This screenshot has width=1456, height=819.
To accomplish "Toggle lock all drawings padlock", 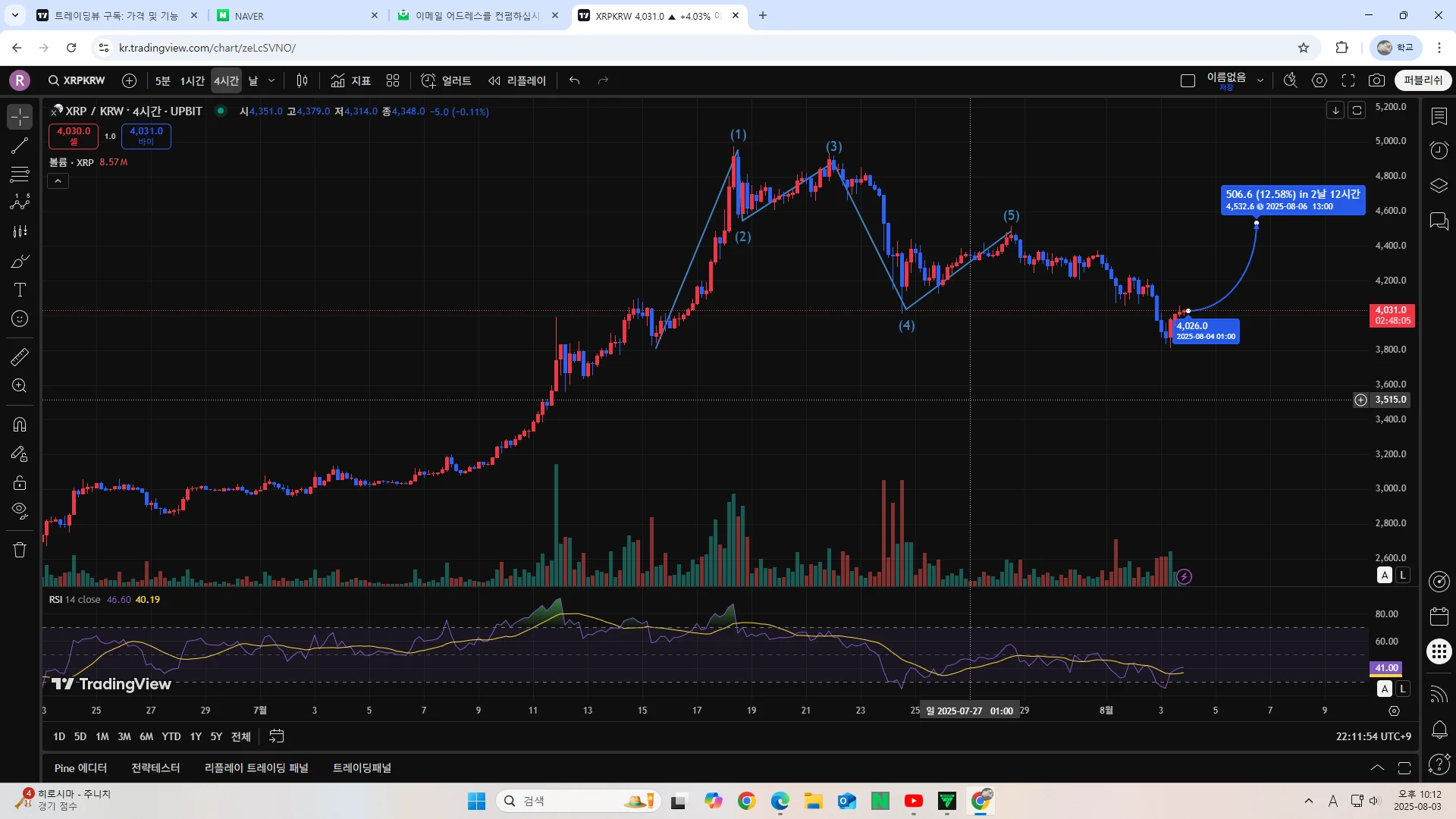I will point(20,482).
